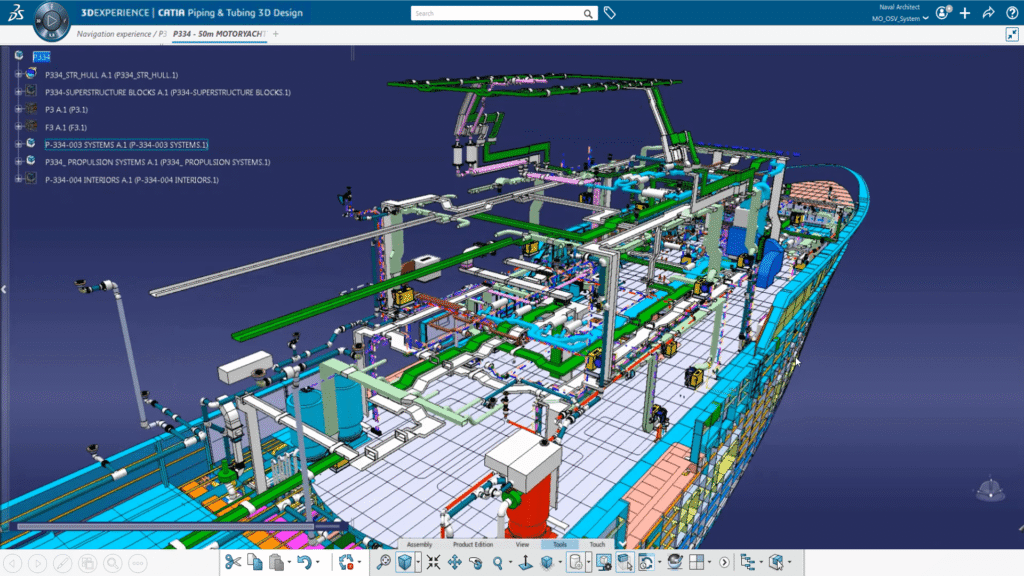The width and height of the screenshot is (1024, 576).
Task: Expand the P334_STR_HULL A.1 tree node
Action: 18,74
